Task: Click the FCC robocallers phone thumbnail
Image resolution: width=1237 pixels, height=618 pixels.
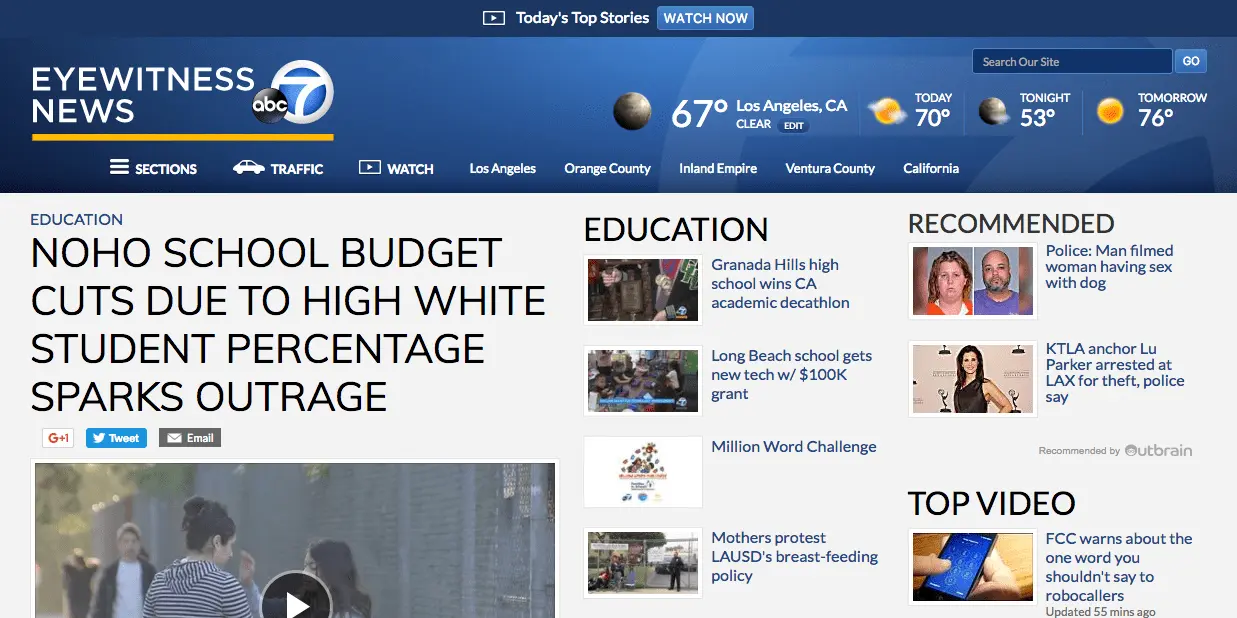Action: tap(973, 567)
